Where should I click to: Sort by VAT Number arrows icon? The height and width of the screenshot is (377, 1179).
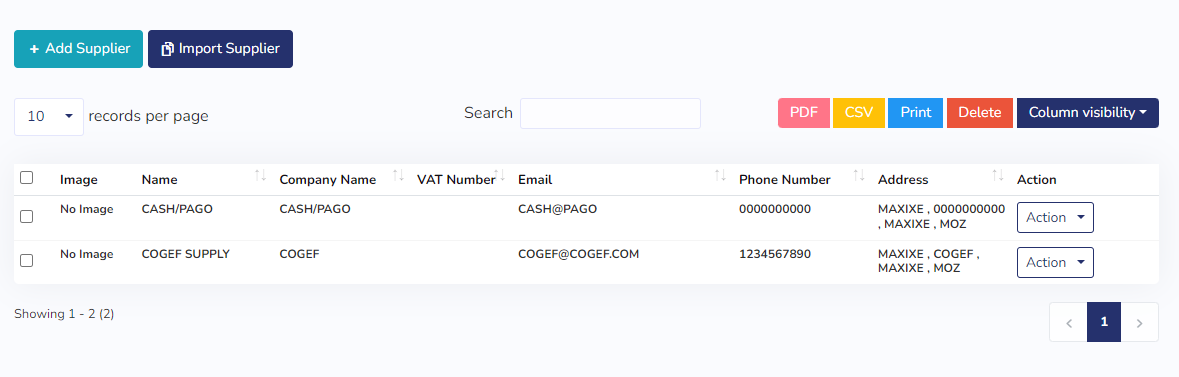coord(499,175)
